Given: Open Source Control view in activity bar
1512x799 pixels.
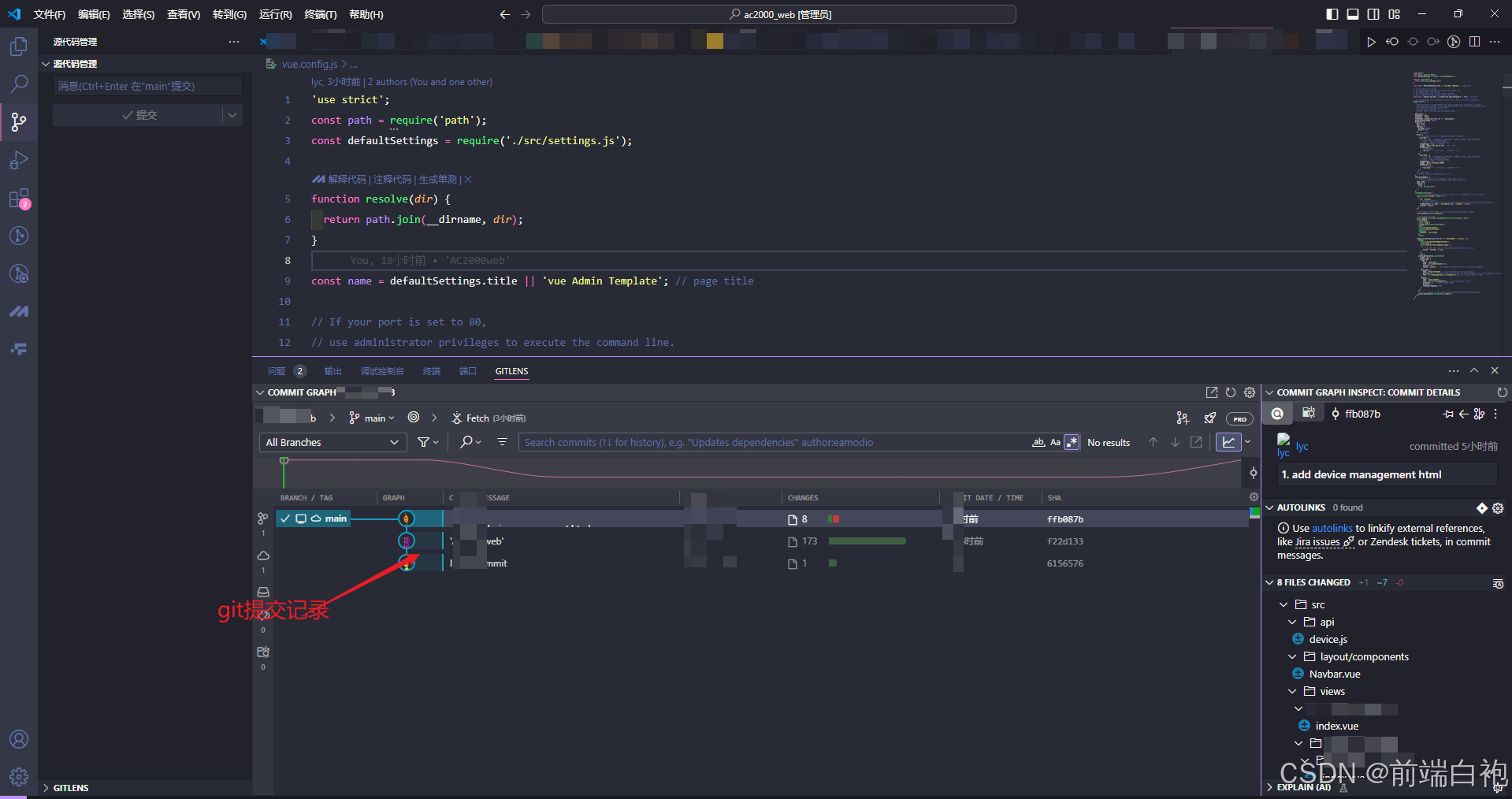Looking at the screenshot, I should click(x=19, y=121).
